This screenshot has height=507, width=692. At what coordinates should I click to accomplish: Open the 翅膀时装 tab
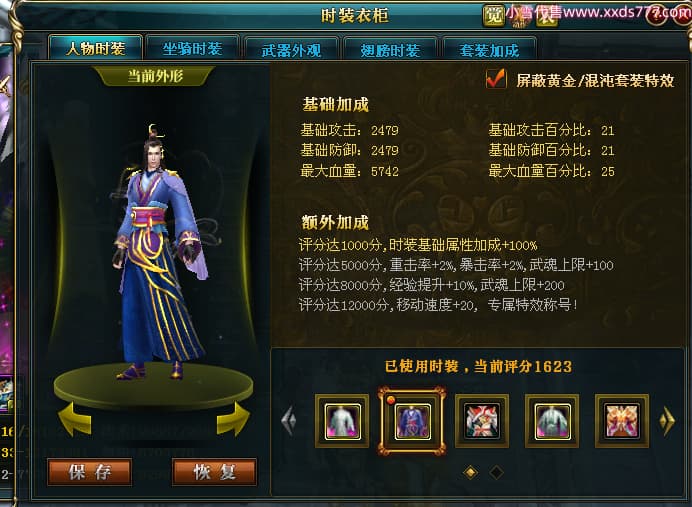point(390,49)
